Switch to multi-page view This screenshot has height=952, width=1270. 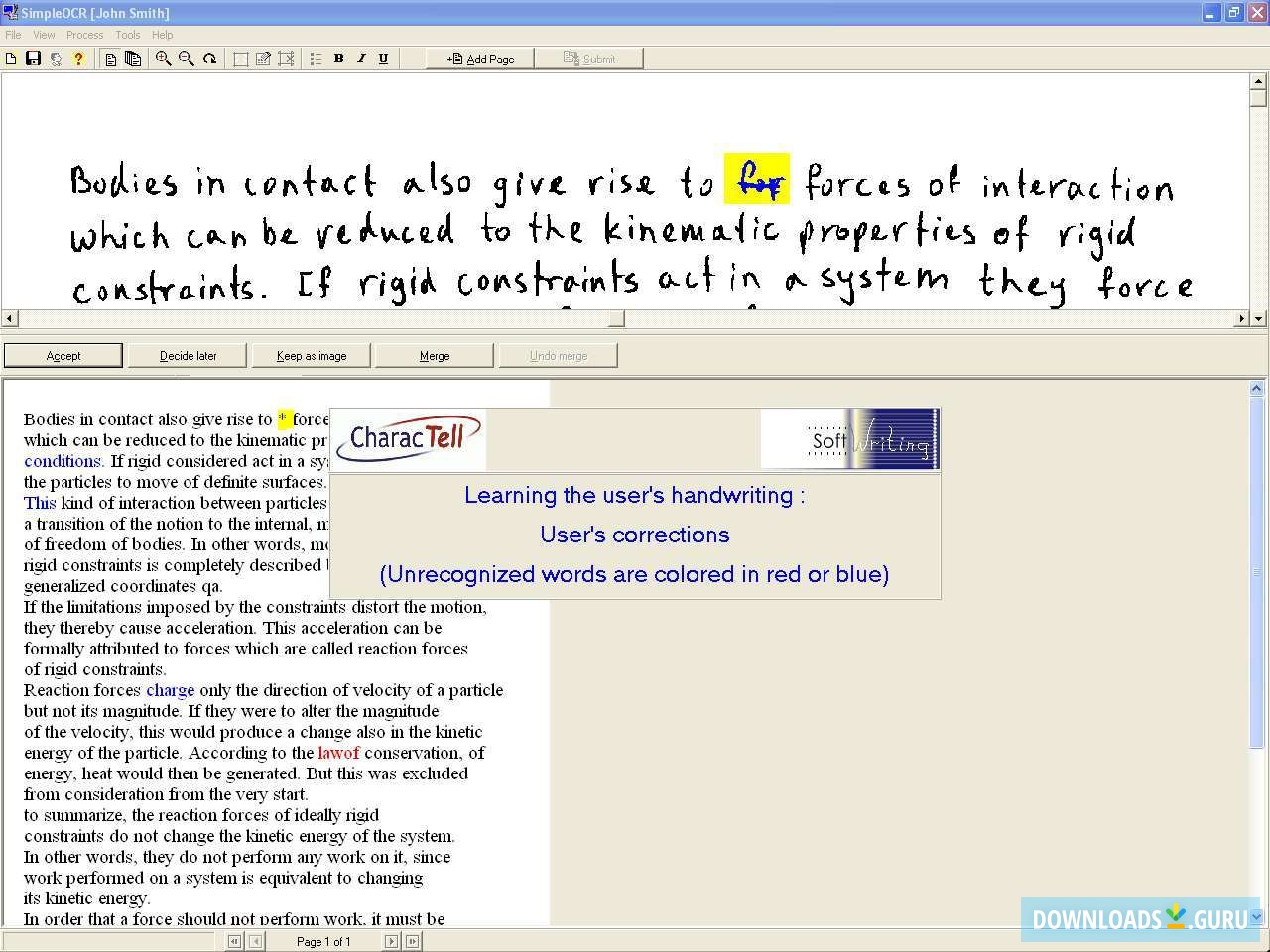click(133, 58)
